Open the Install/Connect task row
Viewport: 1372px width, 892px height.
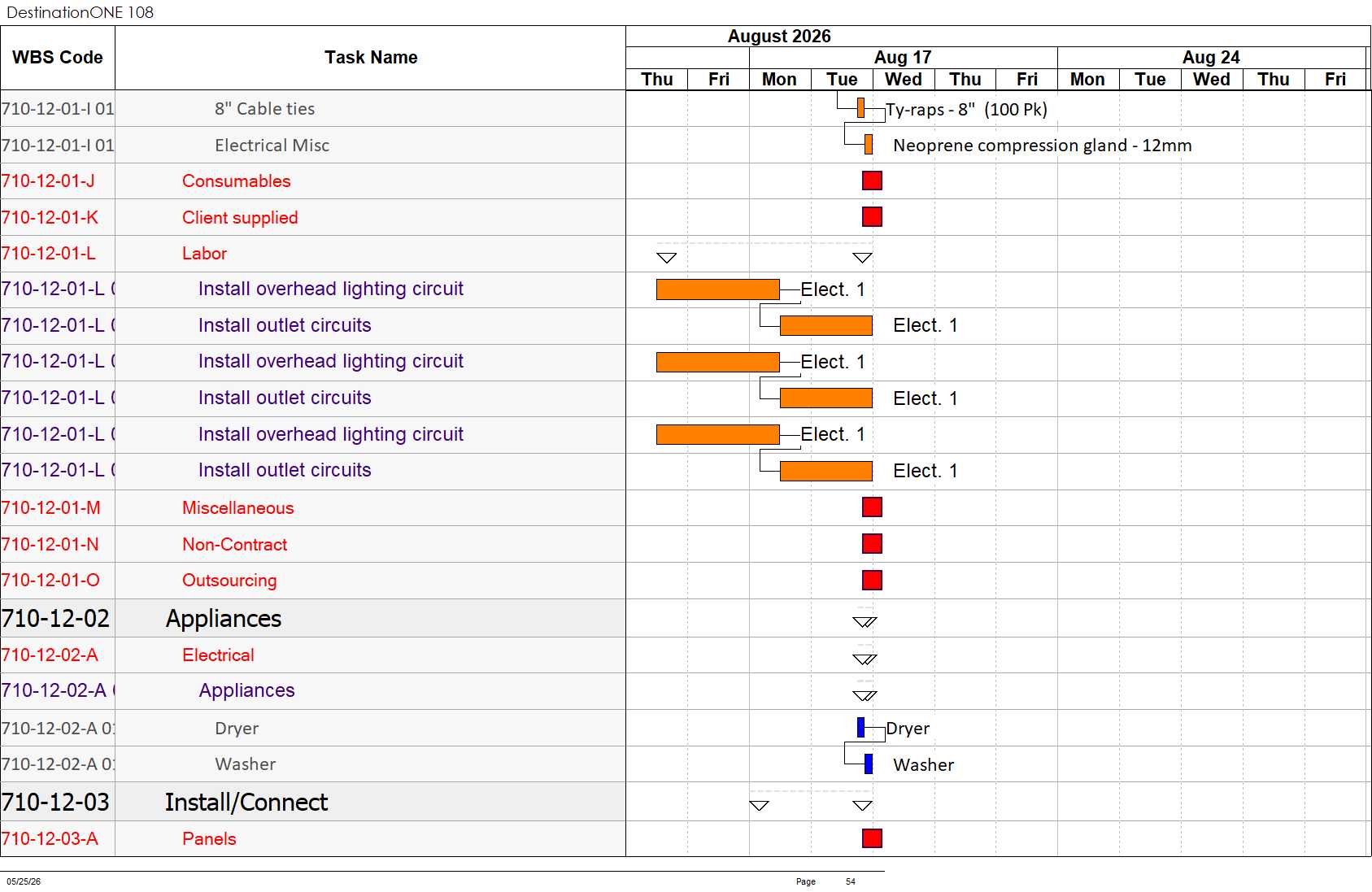click(313, 802)
